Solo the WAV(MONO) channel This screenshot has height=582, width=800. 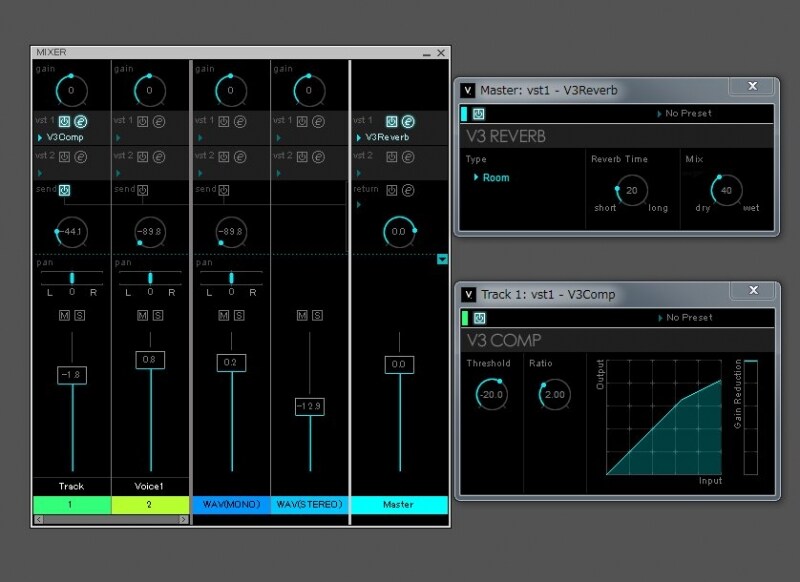pos(239,315)
